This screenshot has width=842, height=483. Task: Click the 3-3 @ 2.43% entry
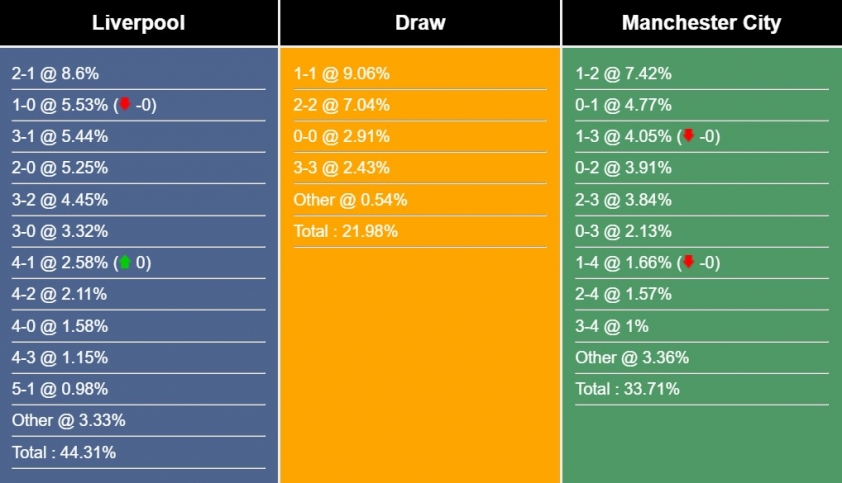[x=341, y=168]
